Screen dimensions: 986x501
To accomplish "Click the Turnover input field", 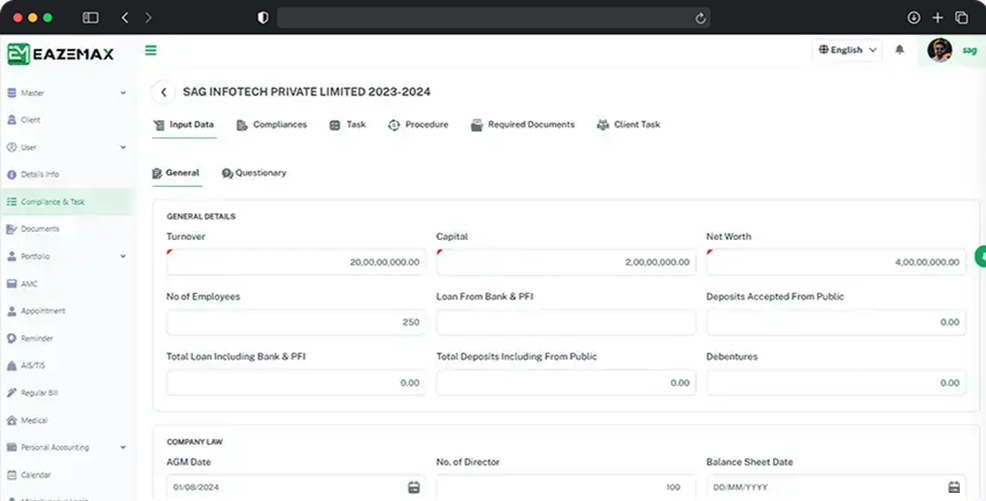I will coord(296,262).
